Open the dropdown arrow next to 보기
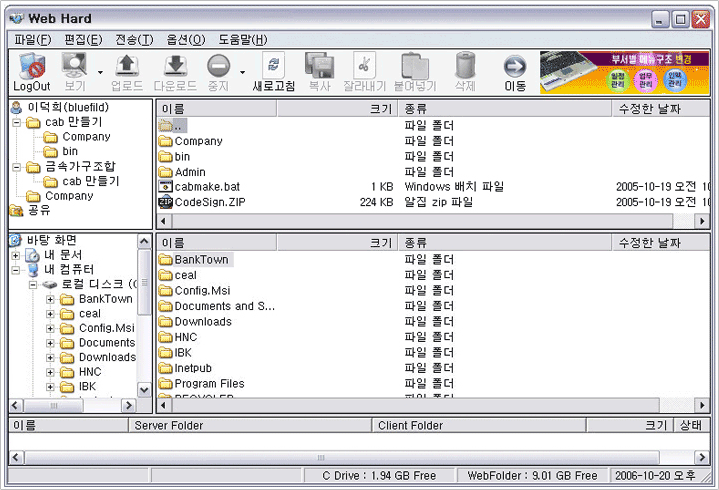Viewport: 719px width, 490px height. [100, 72]
